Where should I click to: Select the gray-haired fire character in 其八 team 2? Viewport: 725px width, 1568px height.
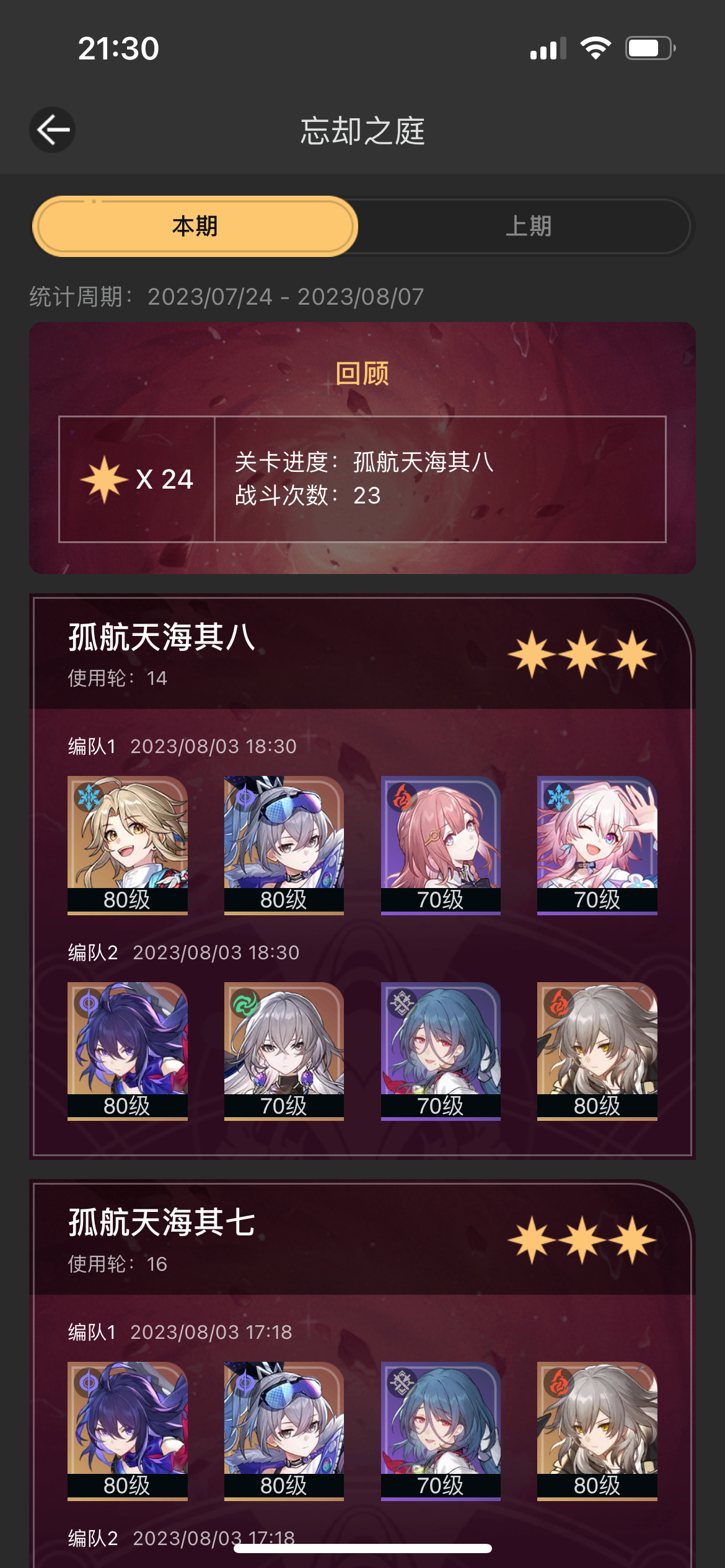coord(597,1051)
